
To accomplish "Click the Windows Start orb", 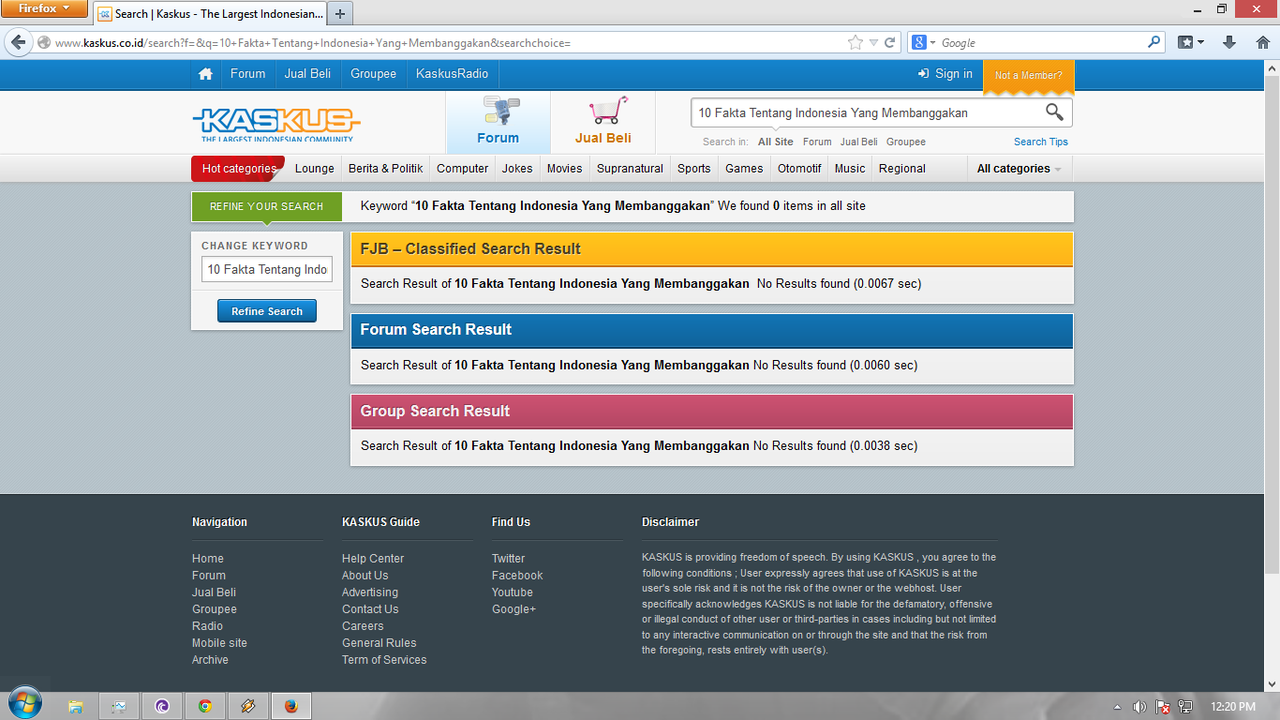I will (25, 704).
